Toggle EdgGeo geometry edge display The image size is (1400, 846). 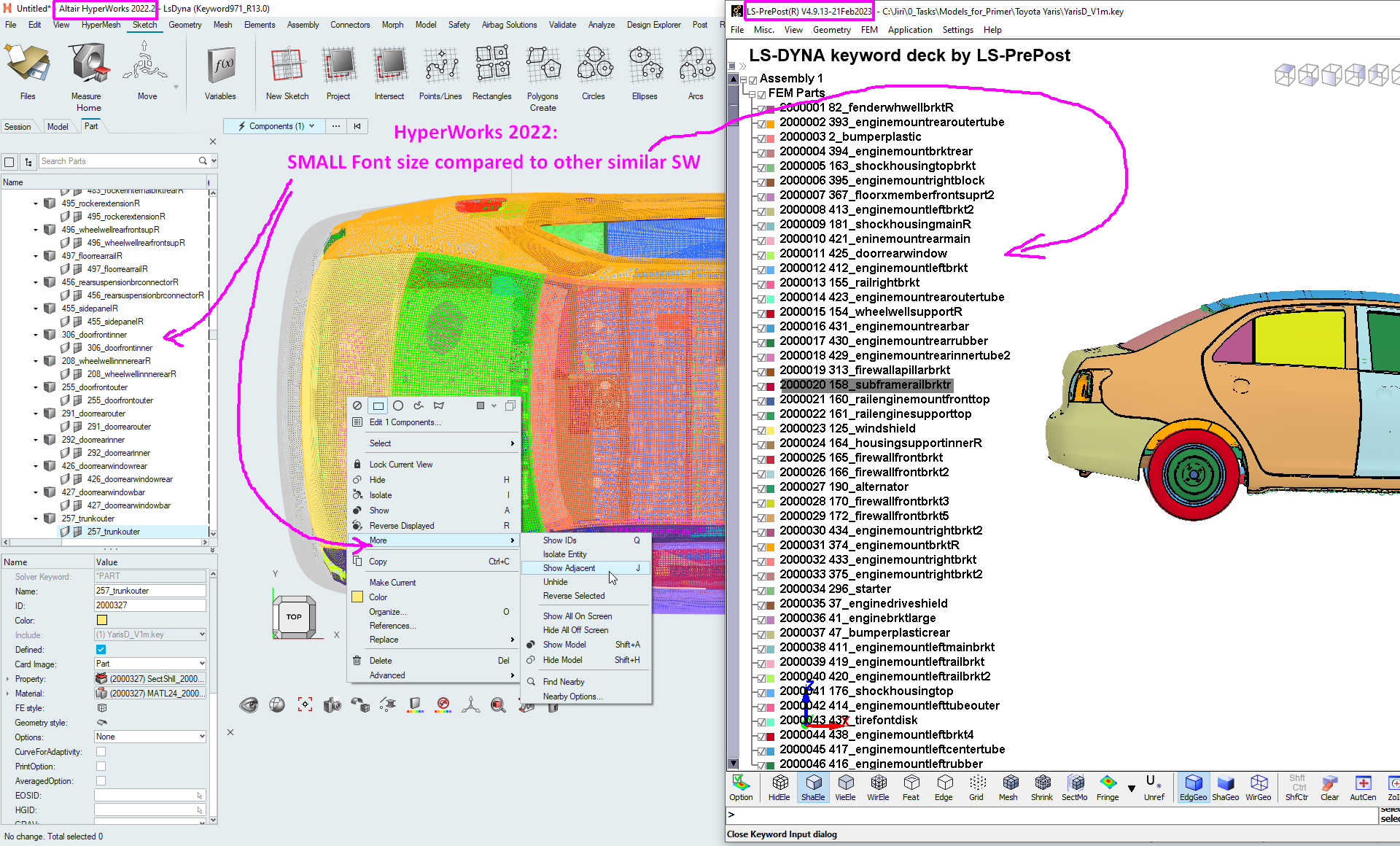coord(1193,788)
